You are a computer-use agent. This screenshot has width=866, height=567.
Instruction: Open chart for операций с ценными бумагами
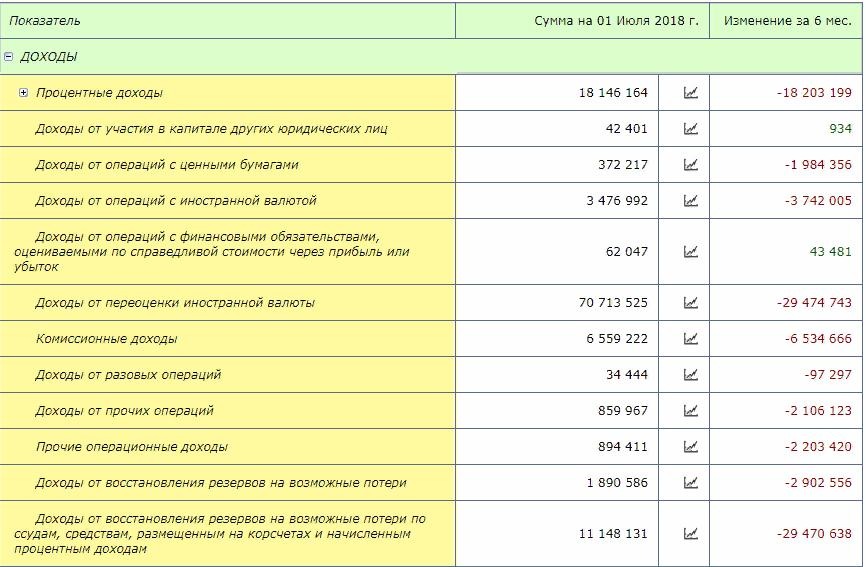tap(690, 165)
